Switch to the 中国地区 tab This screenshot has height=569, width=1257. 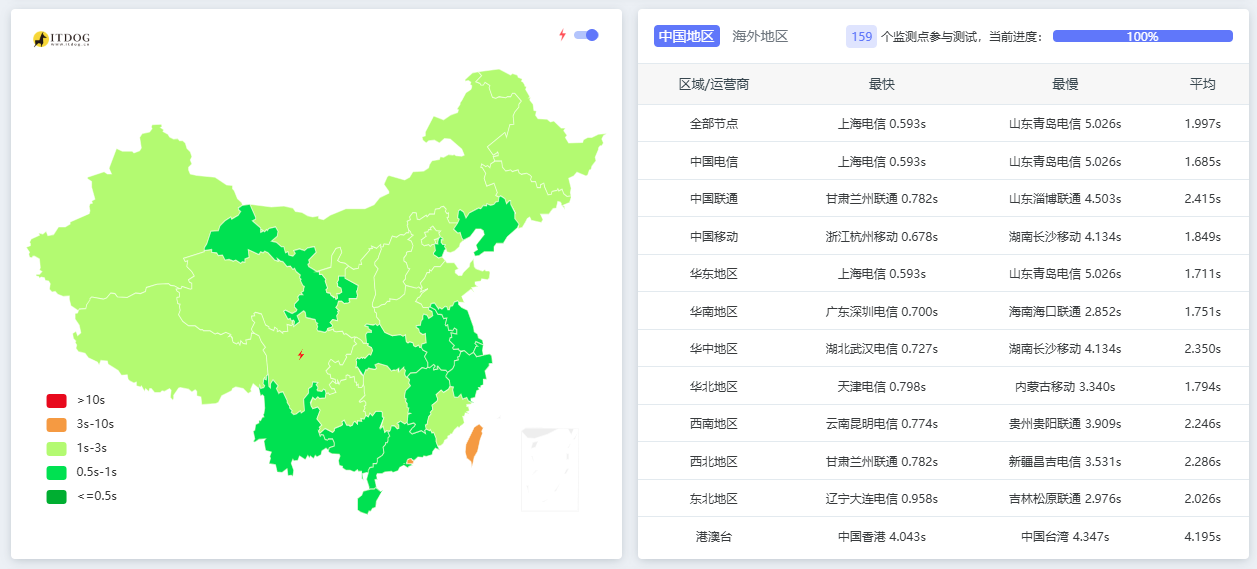[x=686, y=36]
